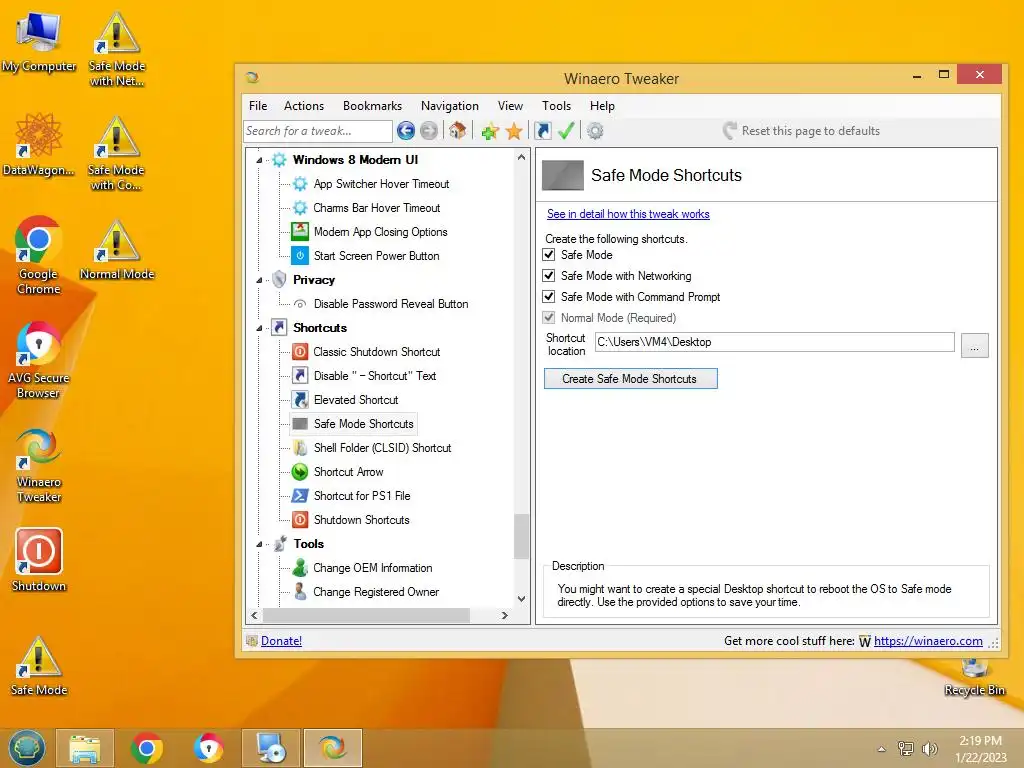Select Disable Password Reveal Button
The width and height of the screenshot is (1024, 768).
pos(391,304)
